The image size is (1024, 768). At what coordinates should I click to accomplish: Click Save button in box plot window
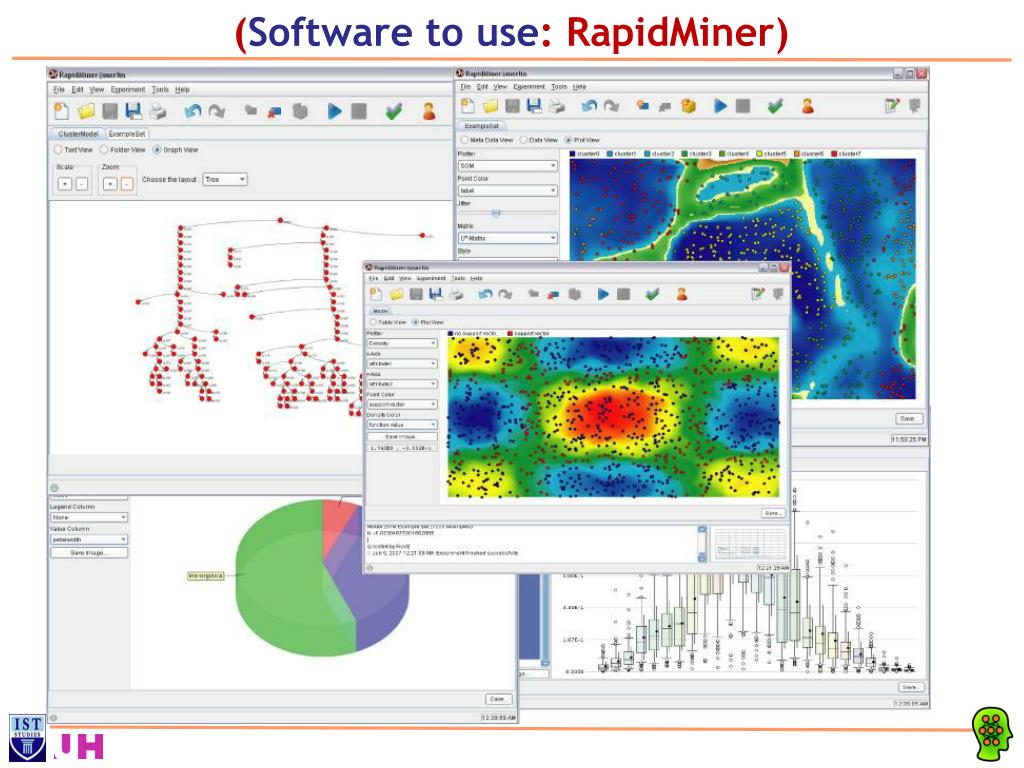(x=910, y=687)
